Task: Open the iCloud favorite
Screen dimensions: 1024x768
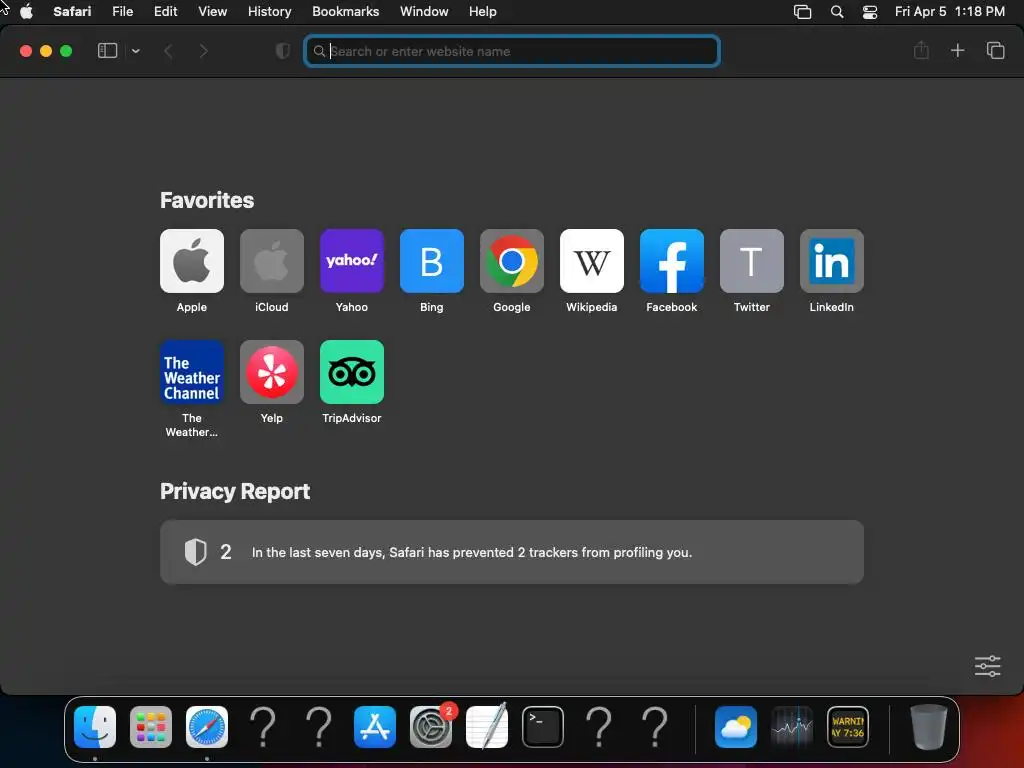Action: pyautogui.click(x=272, y=261)
